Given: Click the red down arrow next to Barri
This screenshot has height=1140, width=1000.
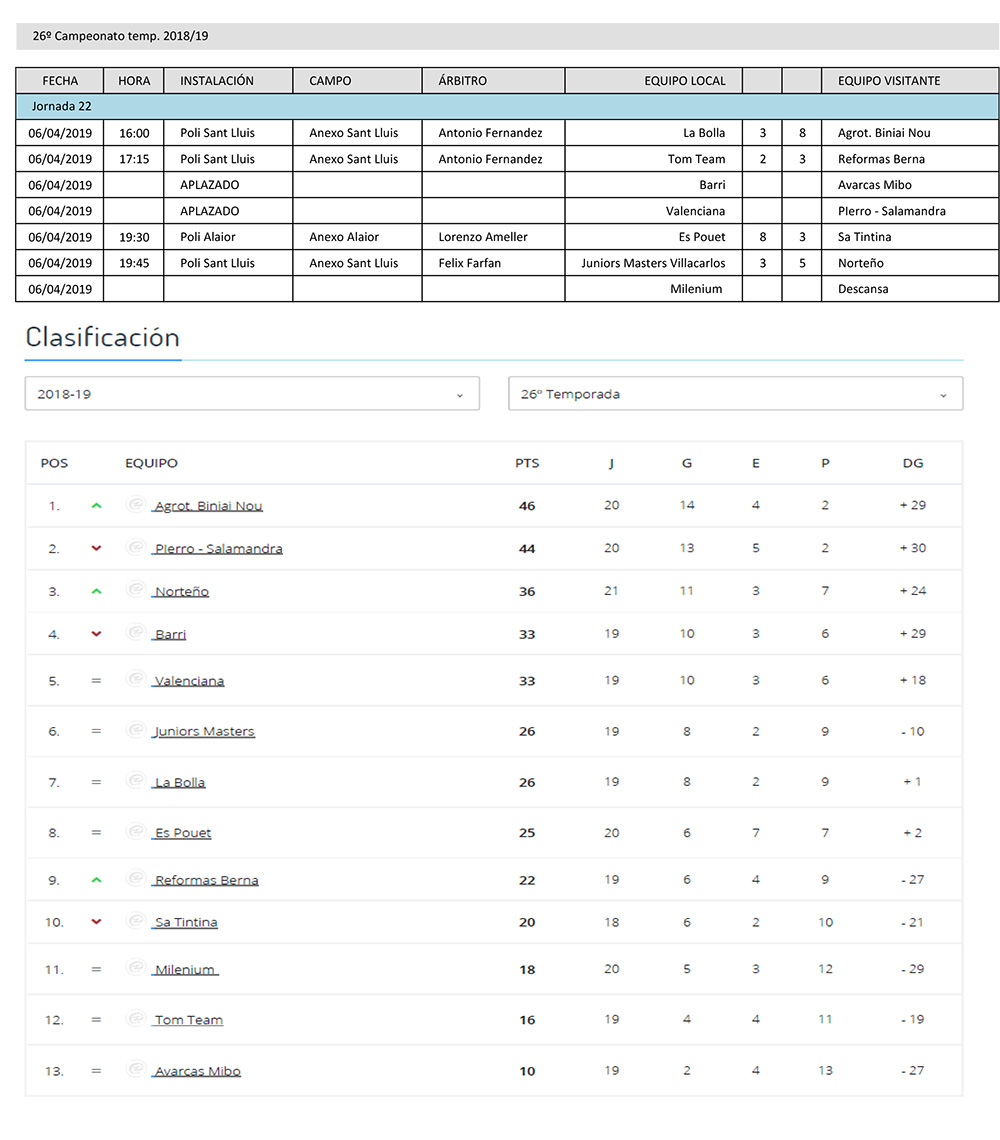Looking at the screenshot, I should pyautogui.click(x=96, y=634).
